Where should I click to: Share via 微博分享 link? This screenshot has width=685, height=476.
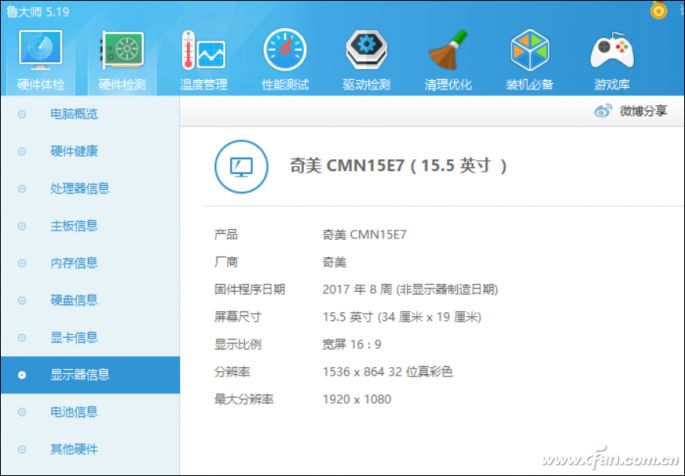click(630, 111)
